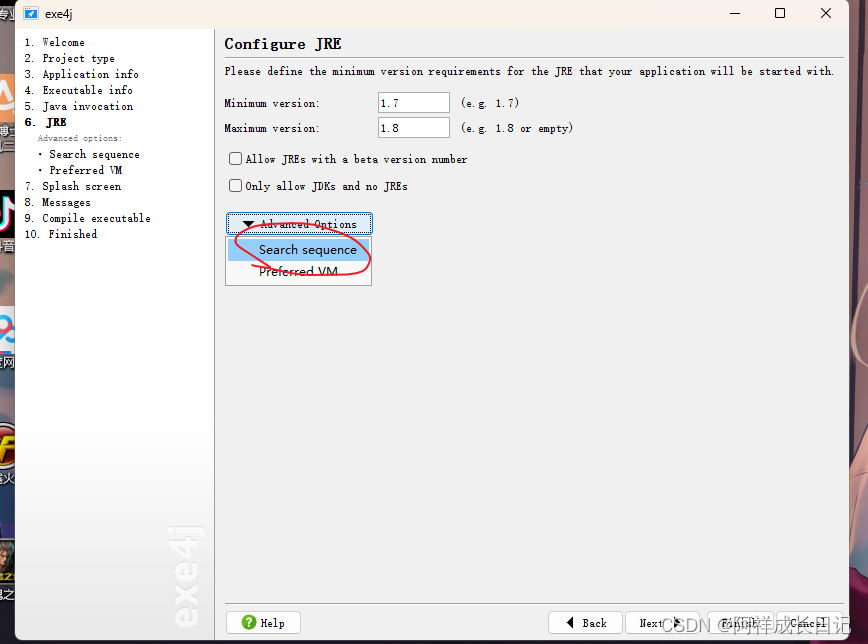Click the green Help question mark icon
This screenshot has width=868, height=644.
tap(249, 622)
